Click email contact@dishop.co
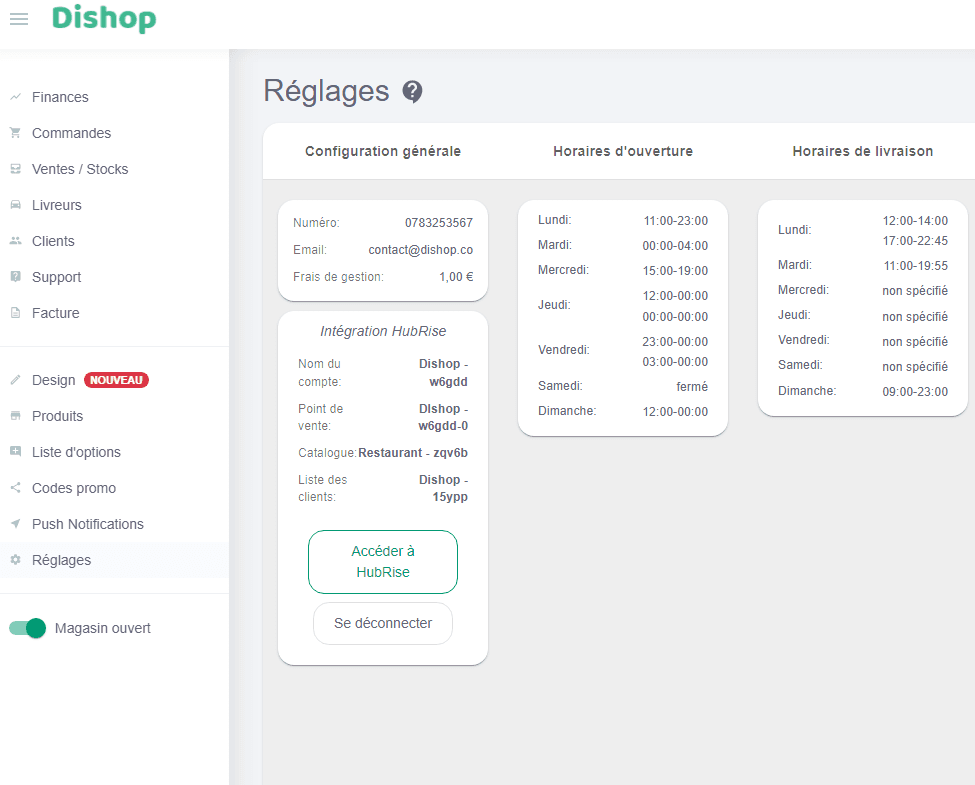 (x=421, y=250)
